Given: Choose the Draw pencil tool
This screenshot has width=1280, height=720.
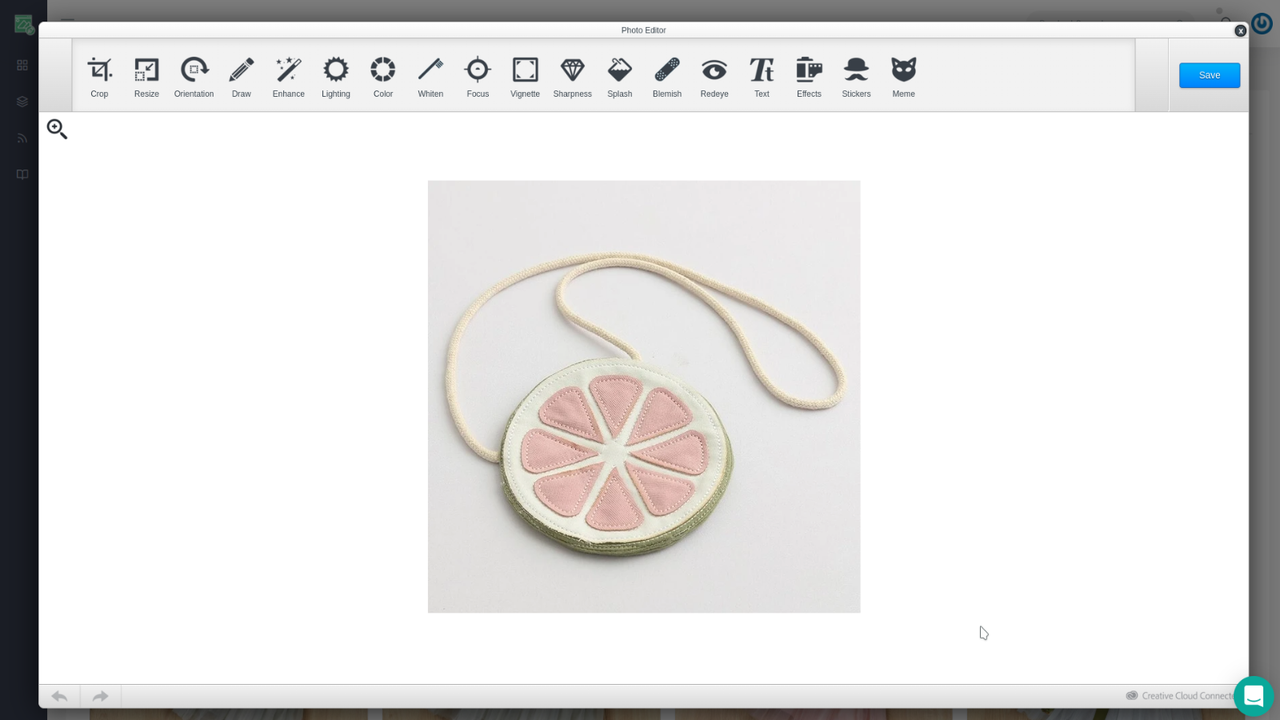Looking at the screenshot, I should click(x=241, y=77).
